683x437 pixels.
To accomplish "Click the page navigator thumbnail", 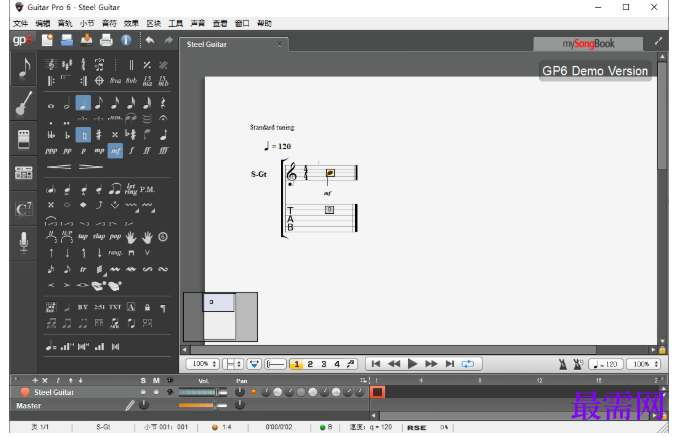I will 220,317.
